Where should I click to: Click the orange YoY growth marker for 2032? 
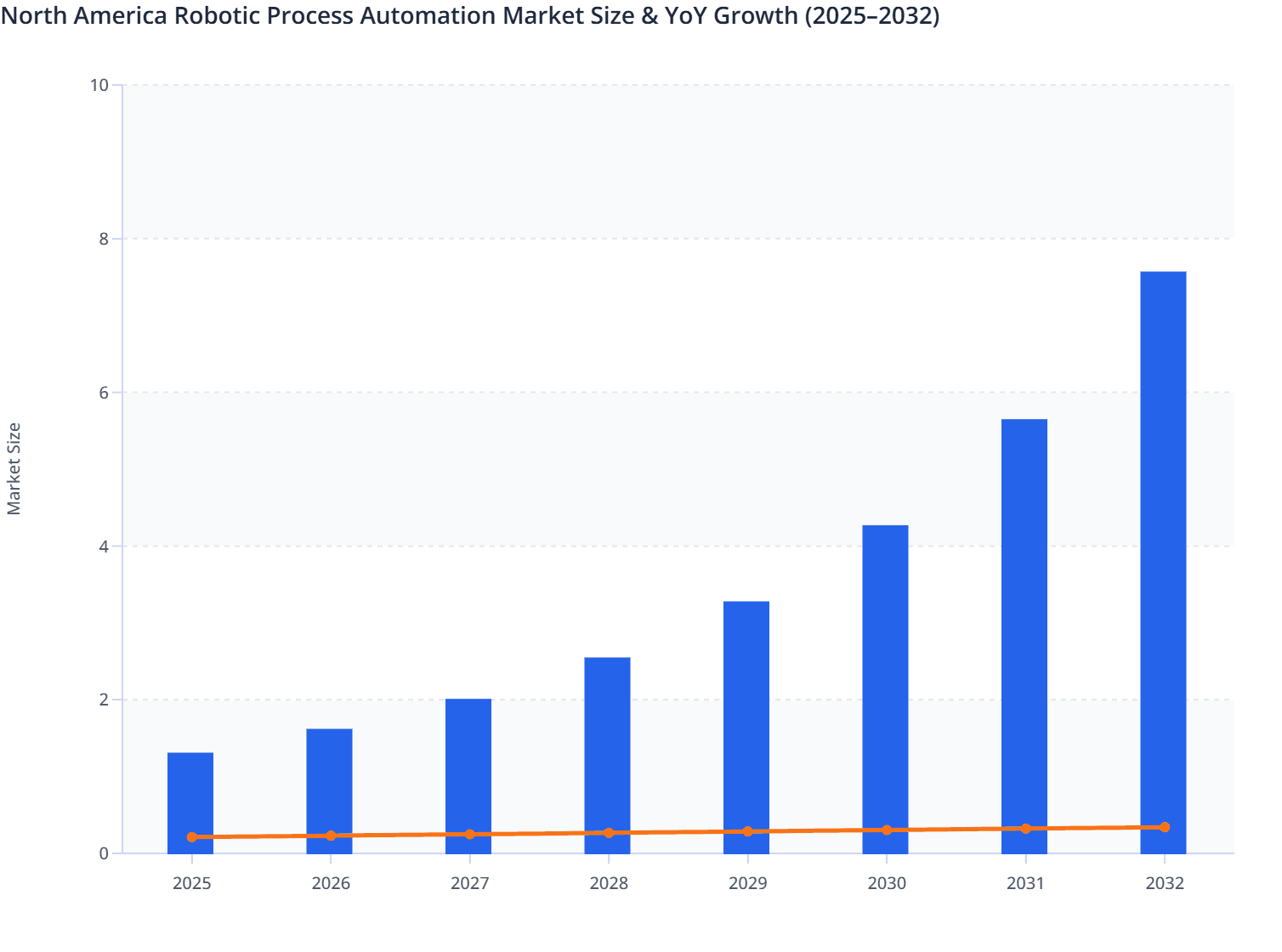1165,826
